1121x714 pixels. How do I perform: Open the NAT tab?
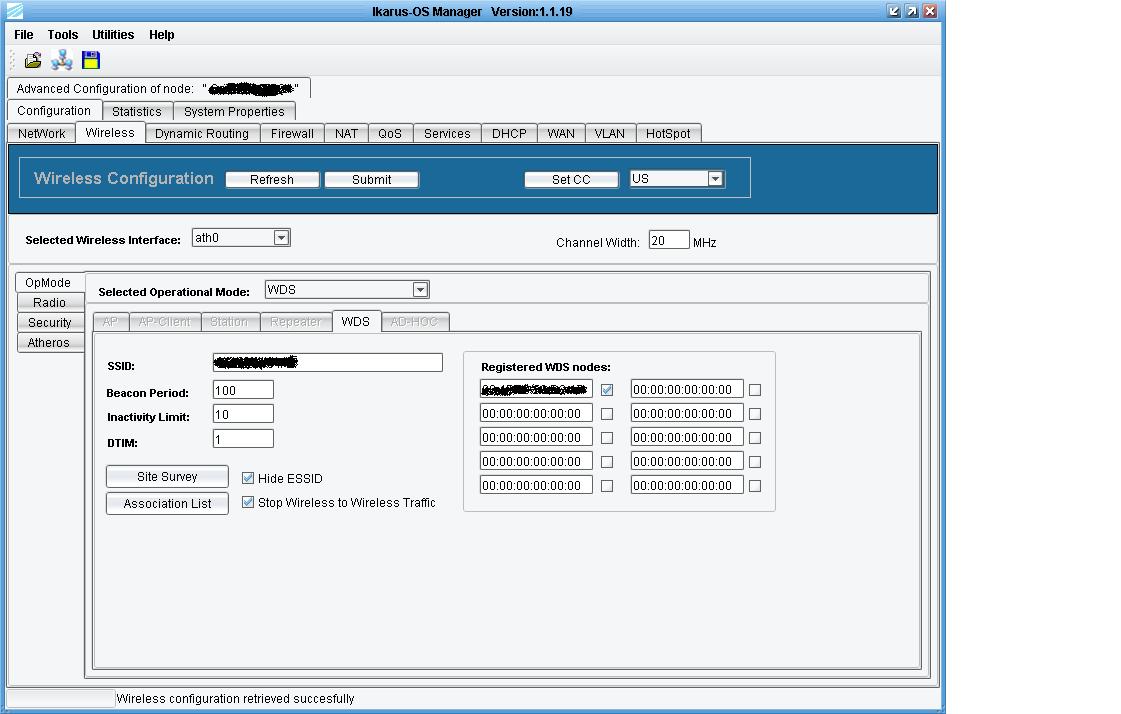click(x=347, y=134)
